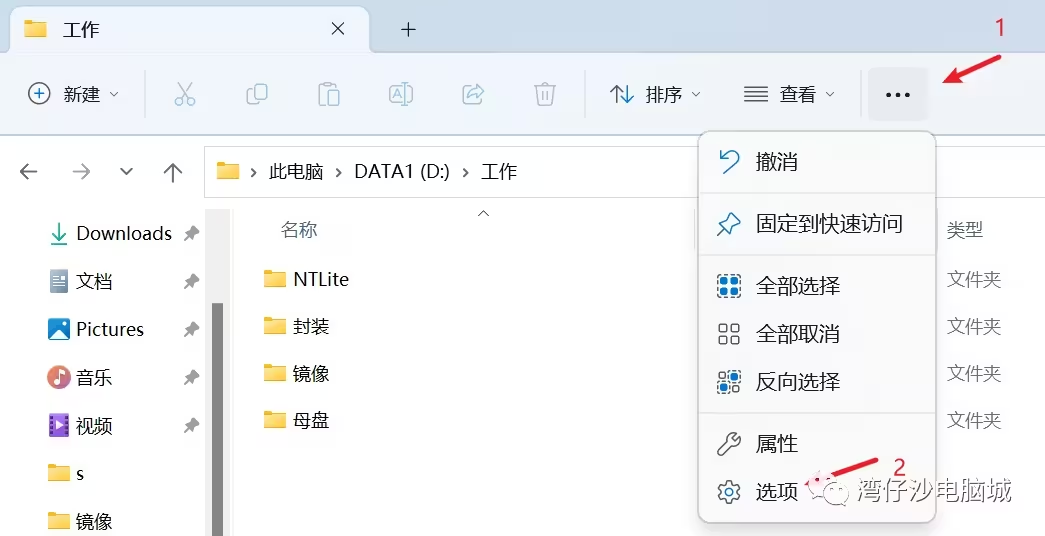
Task: Click 此电脑 in the address breadcrumb
Action: pos(296,172)
